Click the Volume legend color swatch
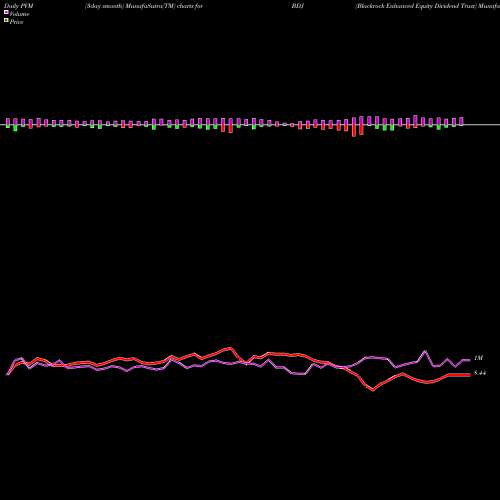 pyautogui.click(x=6, y=12)
